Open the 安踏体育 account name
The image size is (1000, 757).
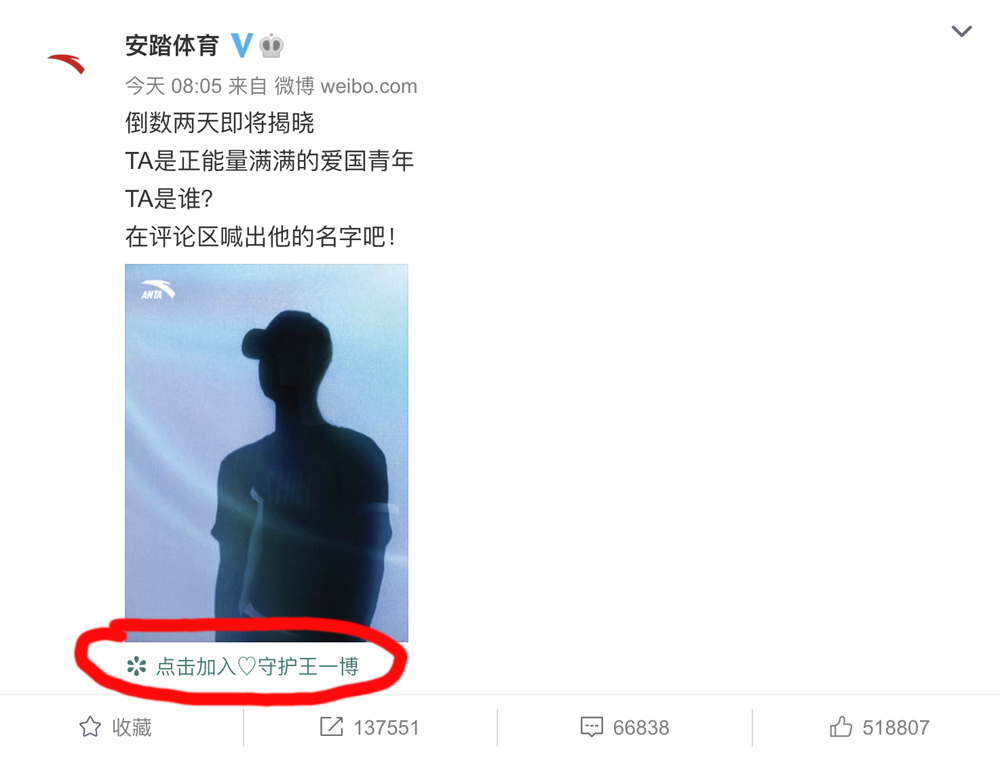pyautogui.click(x=172, y=46)
